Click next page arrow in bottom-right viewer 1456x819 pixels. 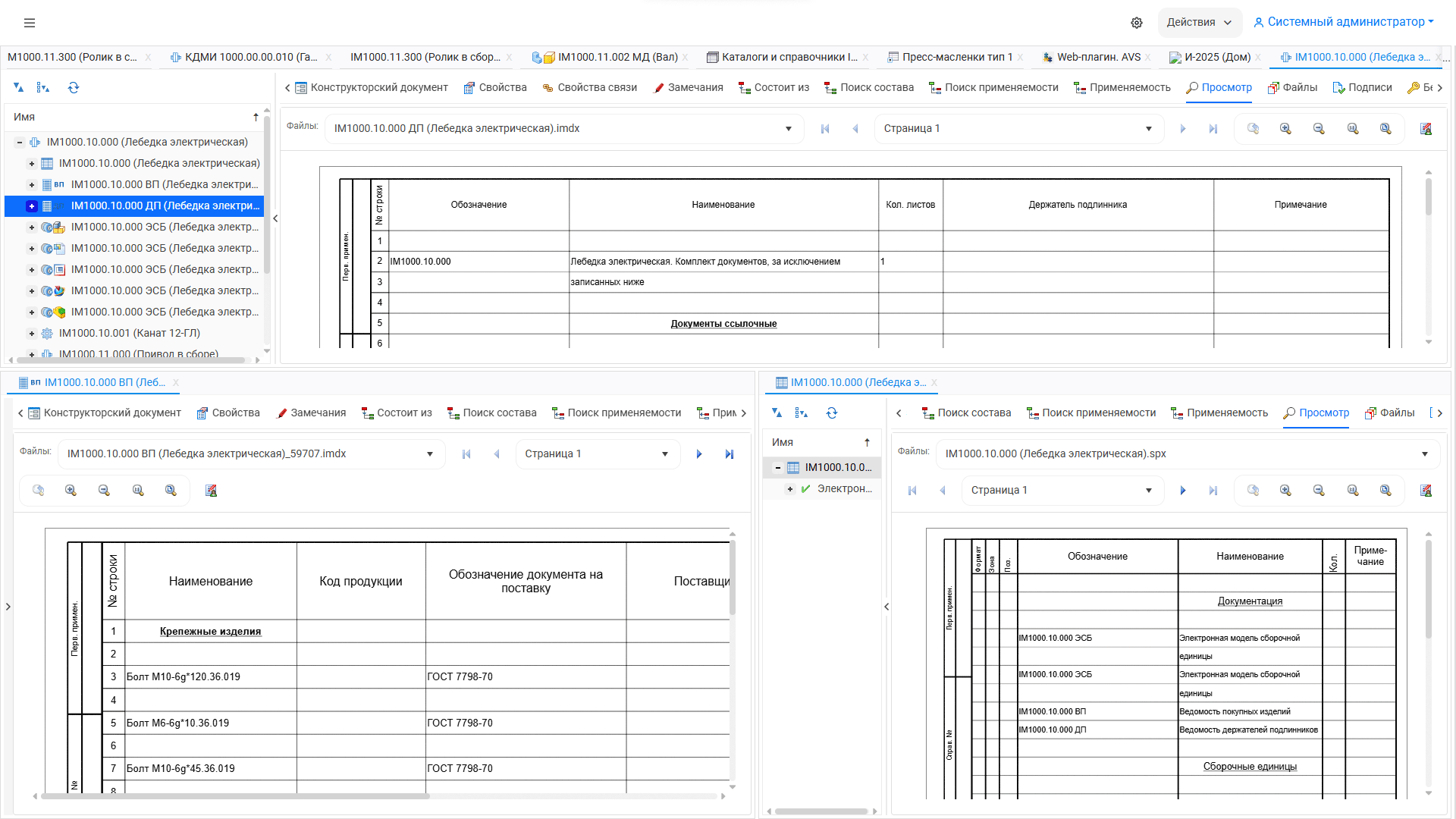(x=1182, y=491)
